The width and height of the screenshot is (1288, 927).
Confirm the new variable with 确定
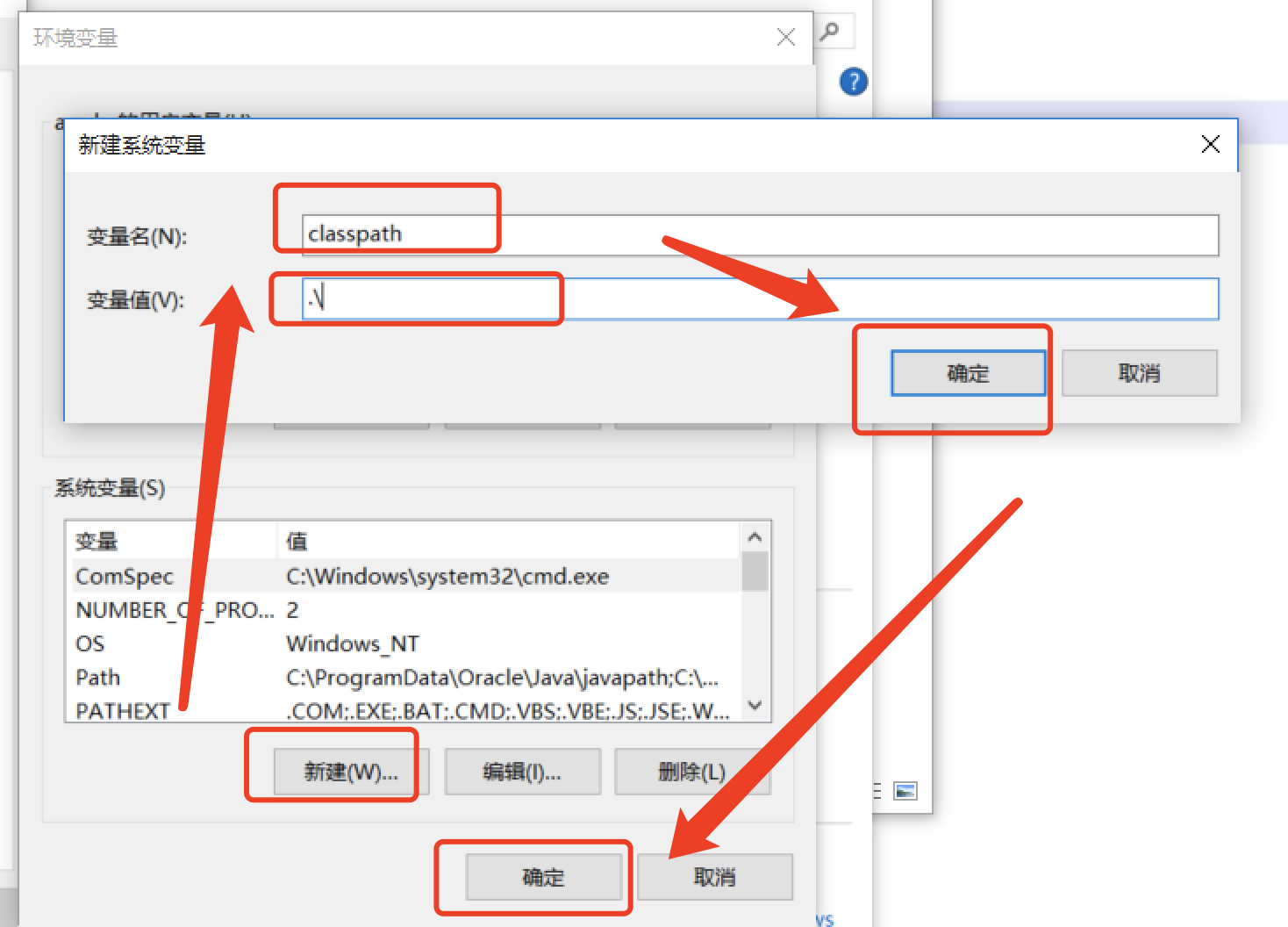(968, 372)
